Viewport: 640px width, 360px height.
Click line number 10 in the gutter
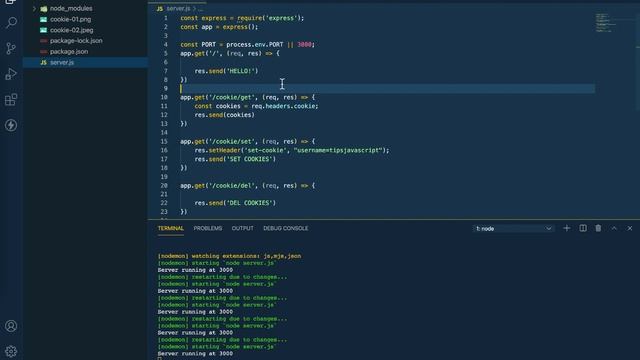(x=164, y=97)
